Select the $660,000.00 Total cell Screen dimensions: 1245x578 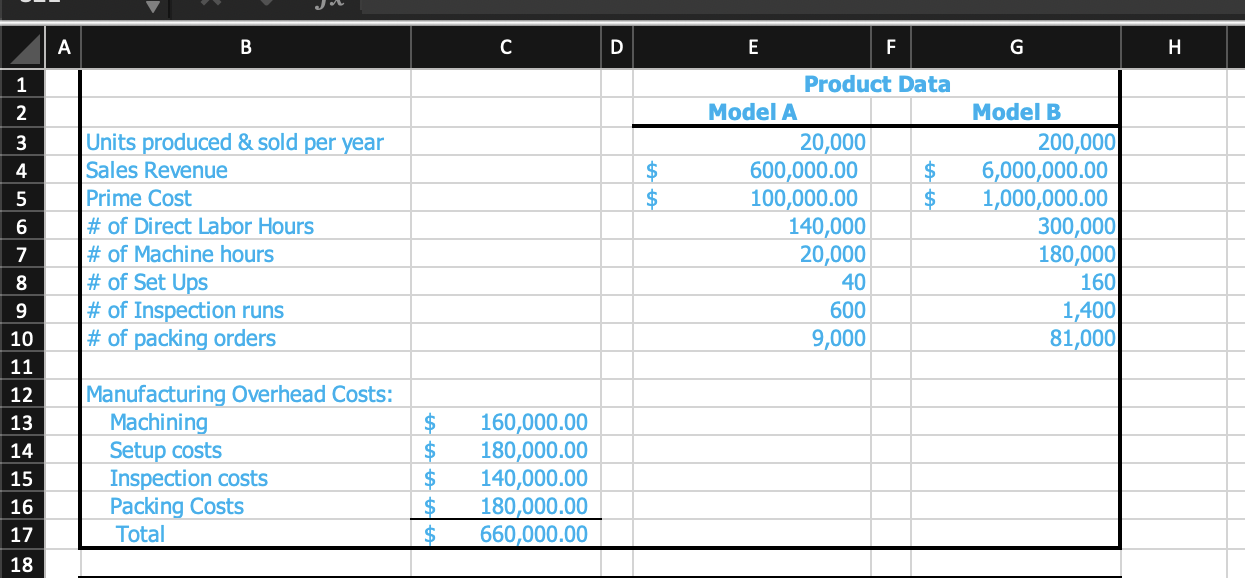pos(505,534)
